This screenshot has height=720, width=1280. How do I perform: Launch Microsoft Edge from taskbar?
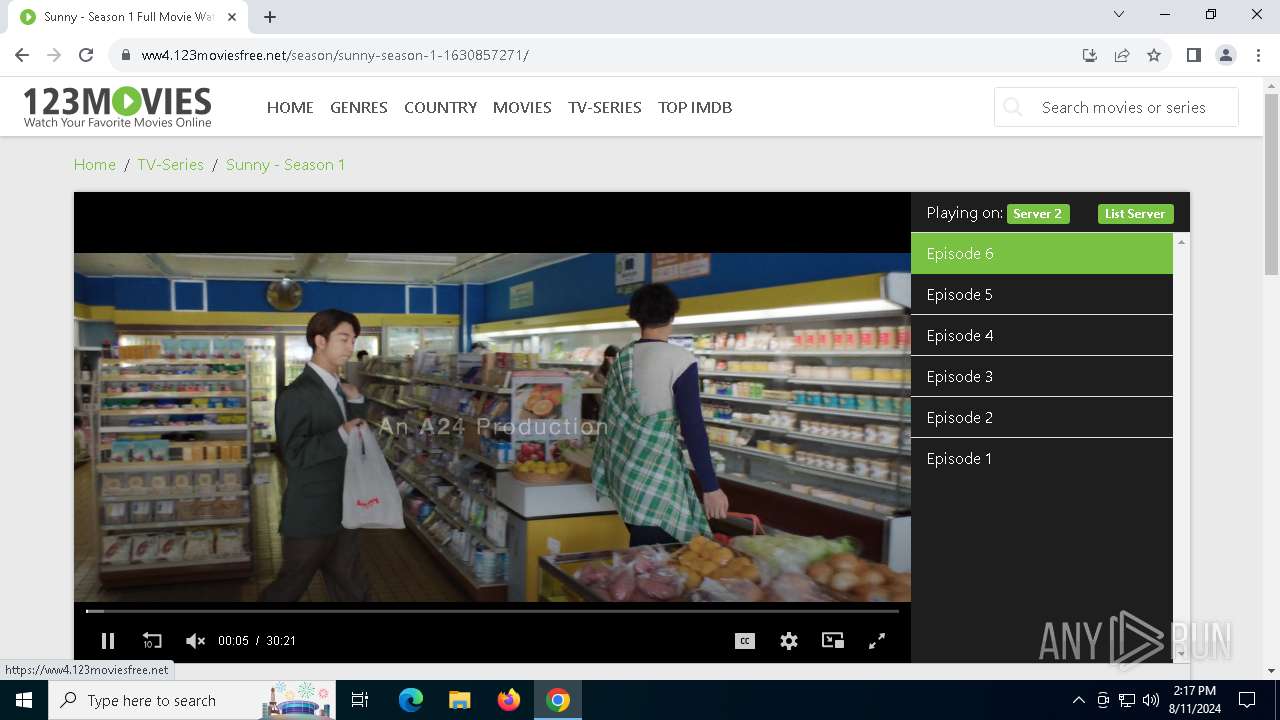tap(411, 700)
